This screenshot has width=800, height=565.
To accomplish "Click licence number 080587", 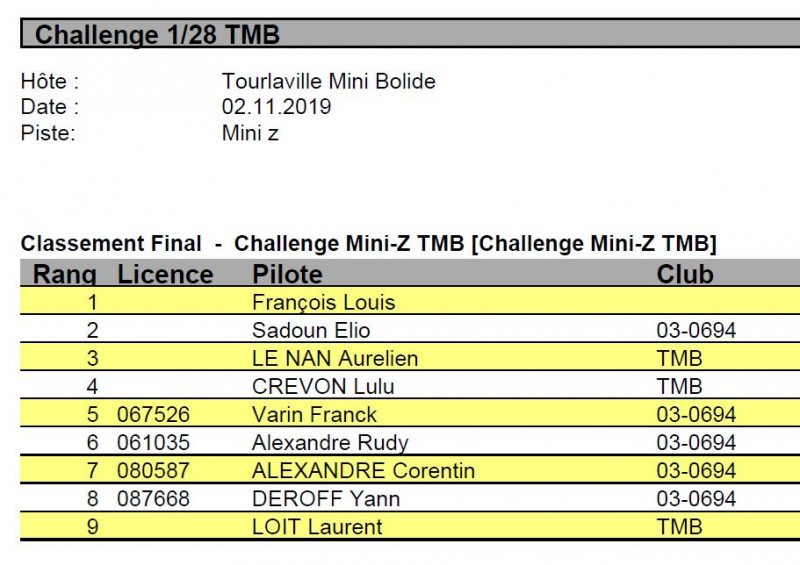I will tap(153, 471).
